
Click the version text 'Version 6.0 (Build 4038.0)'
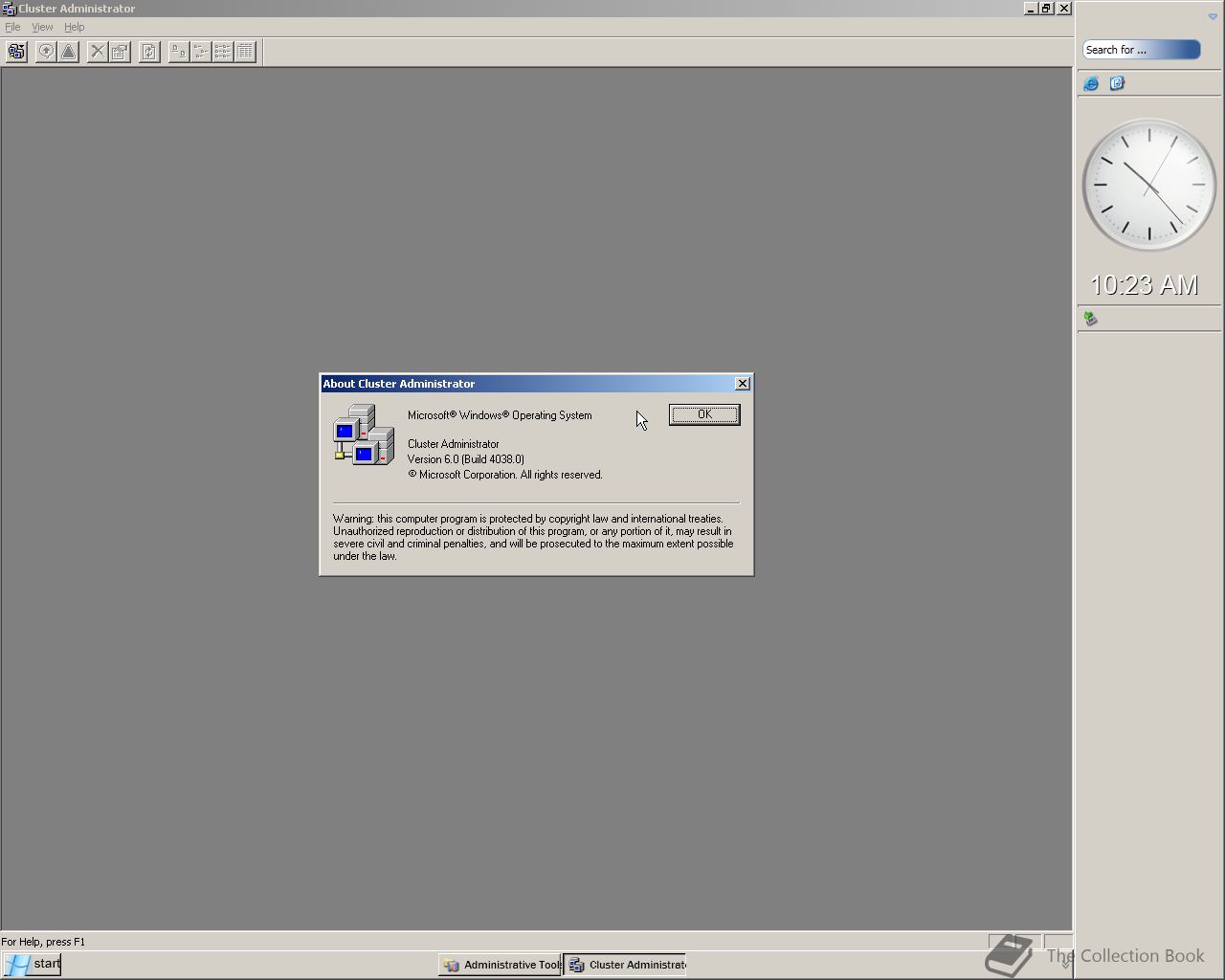click(x=466, y=459)
